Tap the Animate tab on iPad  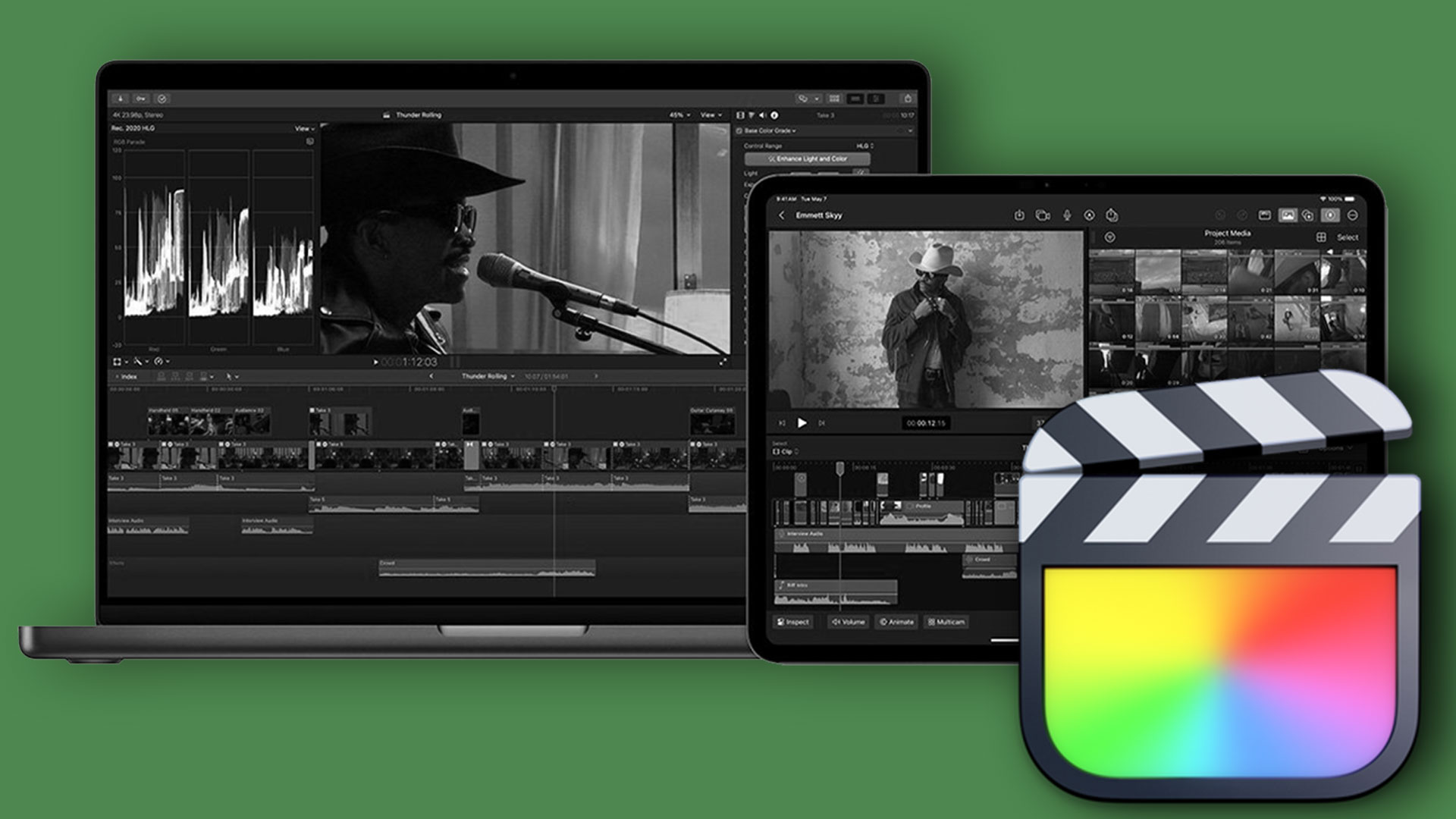tap(896, 622)
